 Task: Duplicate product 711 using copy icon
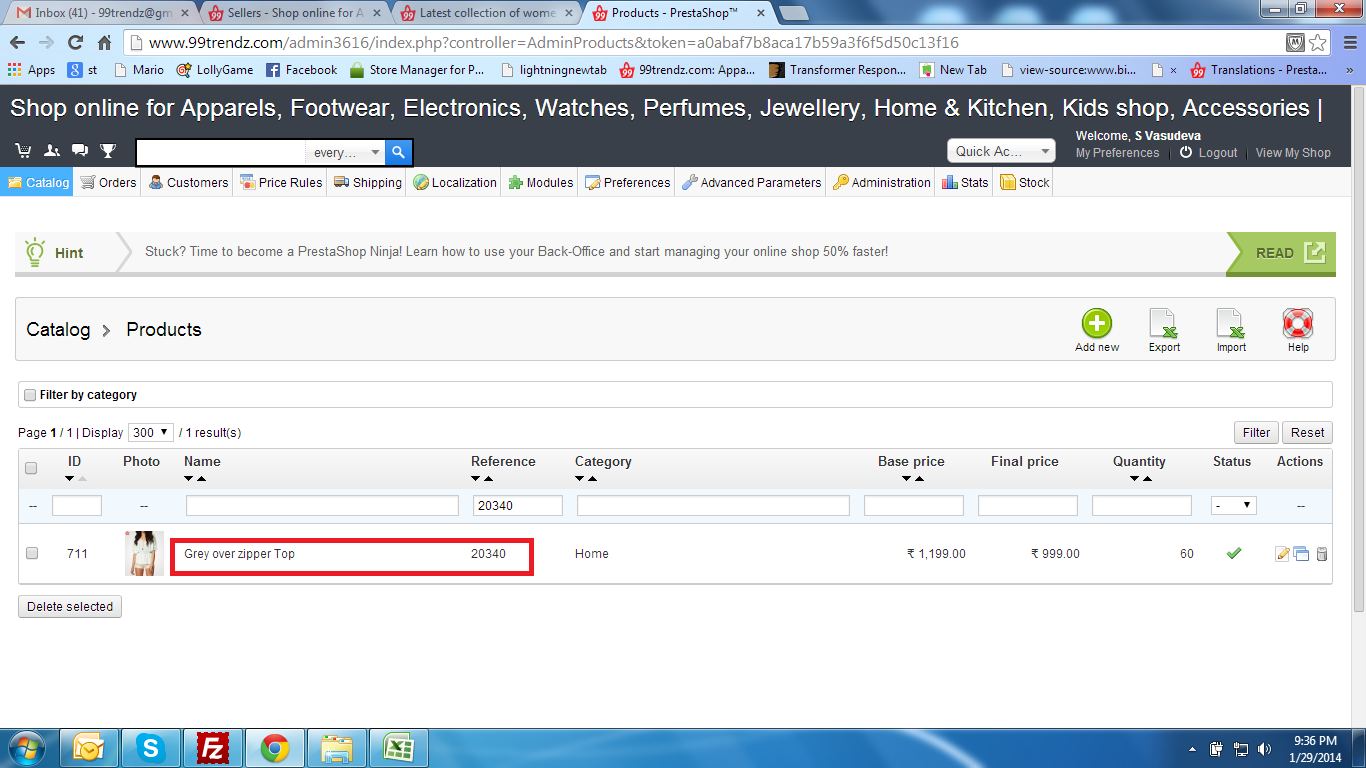tap(1301, 554)
